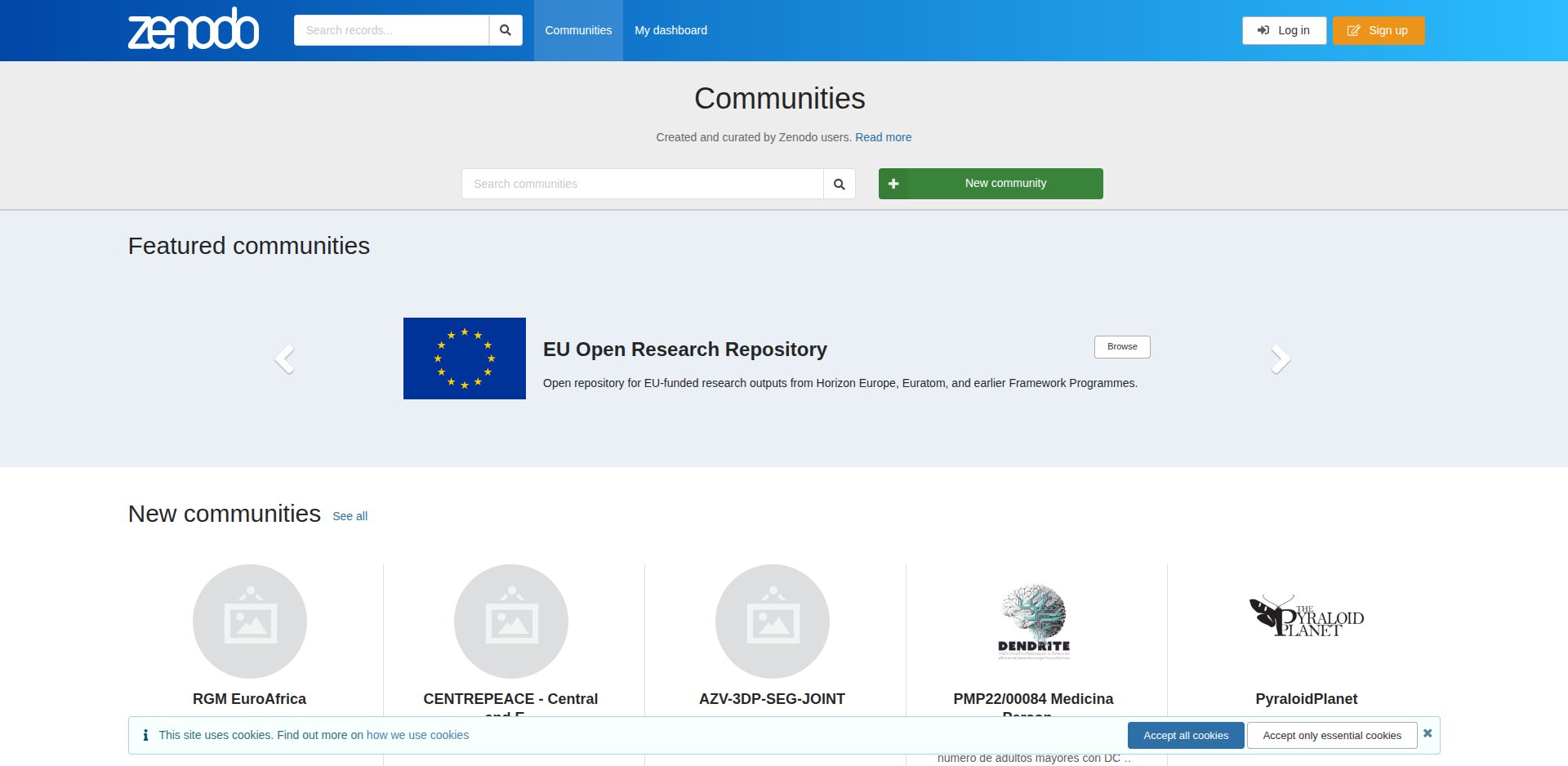
Task: Focus the Search communities field
Action: (x=643, y=184)
